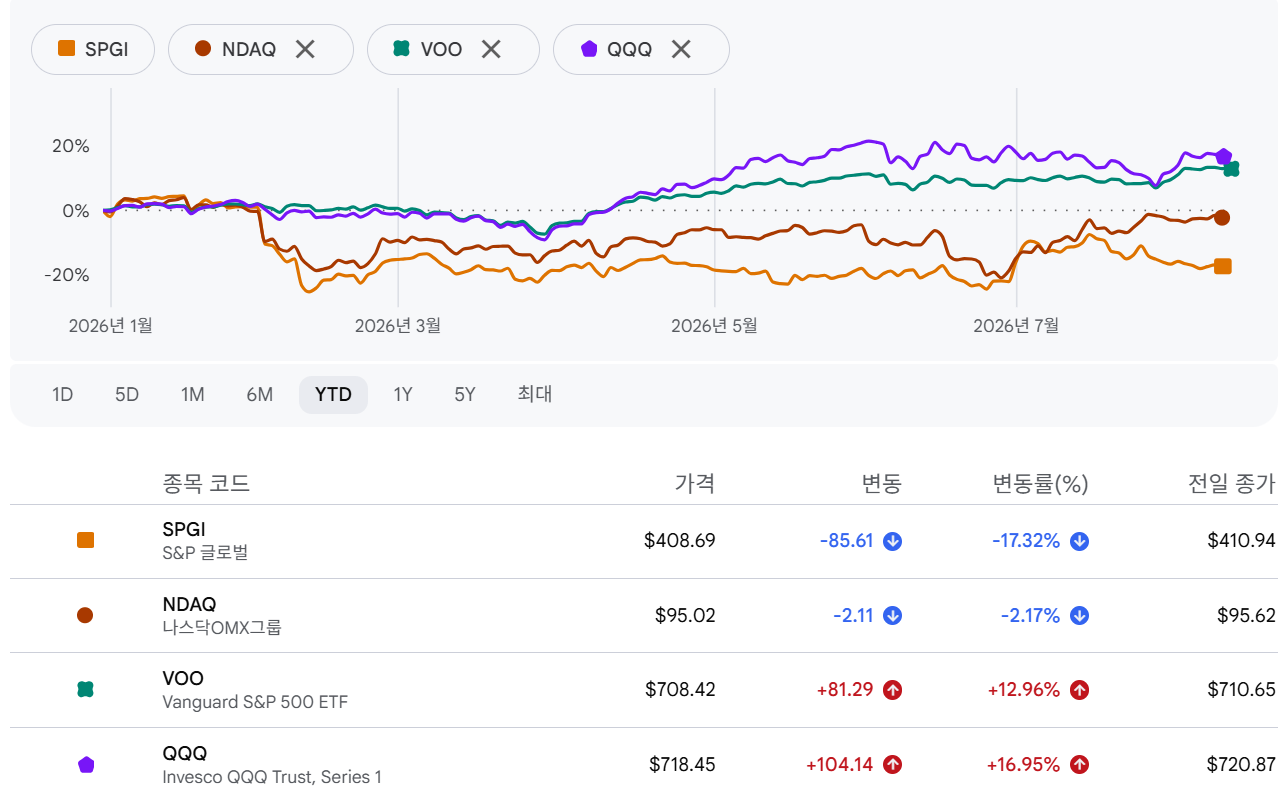Click the brown circle in NDAQ table row

click(x=85, y=615)
